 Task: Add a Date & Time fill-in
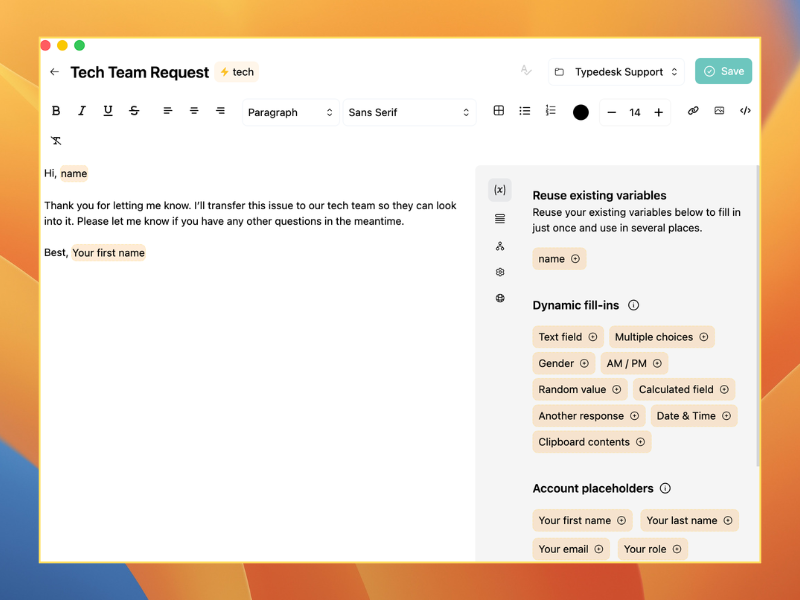point(694,416)
